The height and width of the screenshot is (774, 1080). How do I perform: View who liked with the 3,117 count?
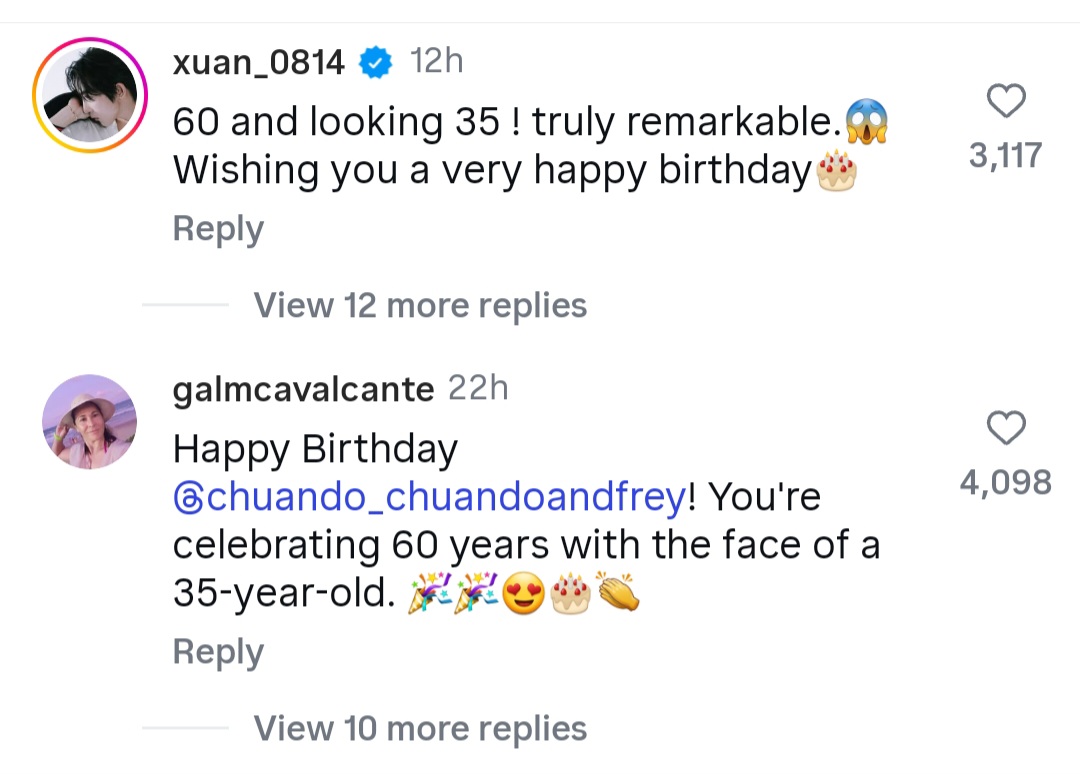pyautogui.click(x=1006, y=155)
